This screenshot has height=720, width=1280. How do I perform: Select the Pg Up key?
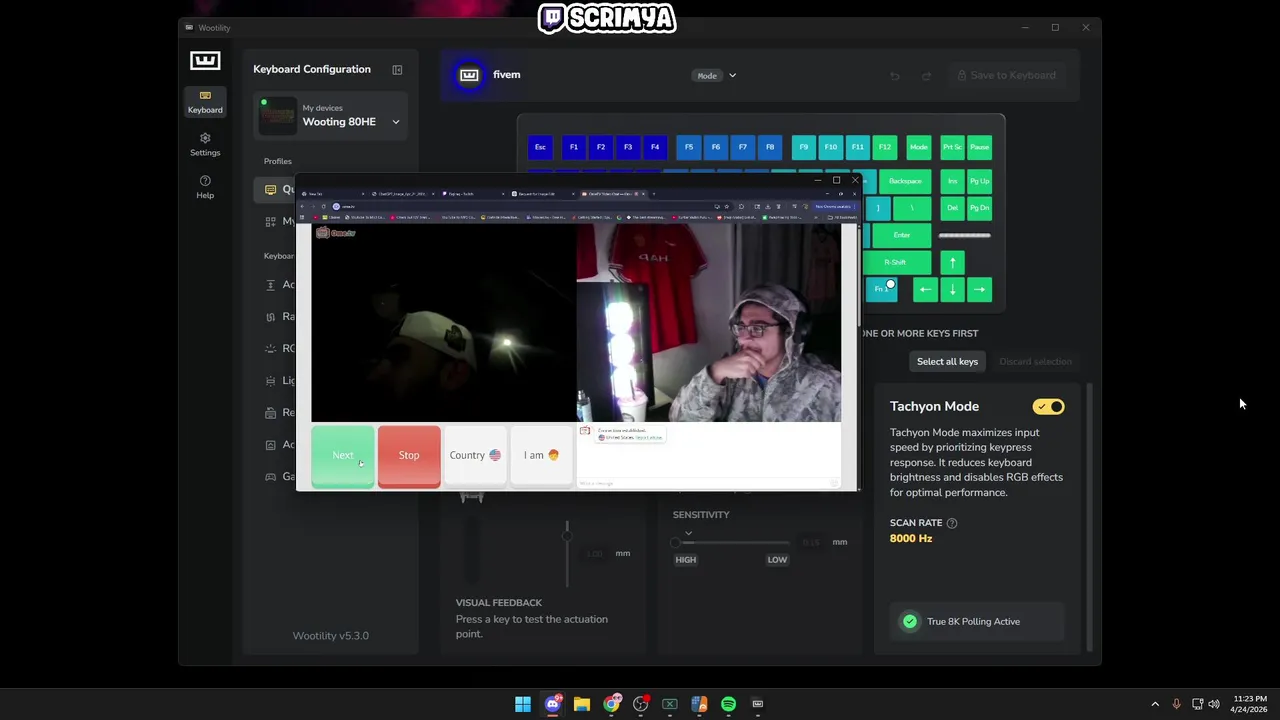(x=980, y=181)
